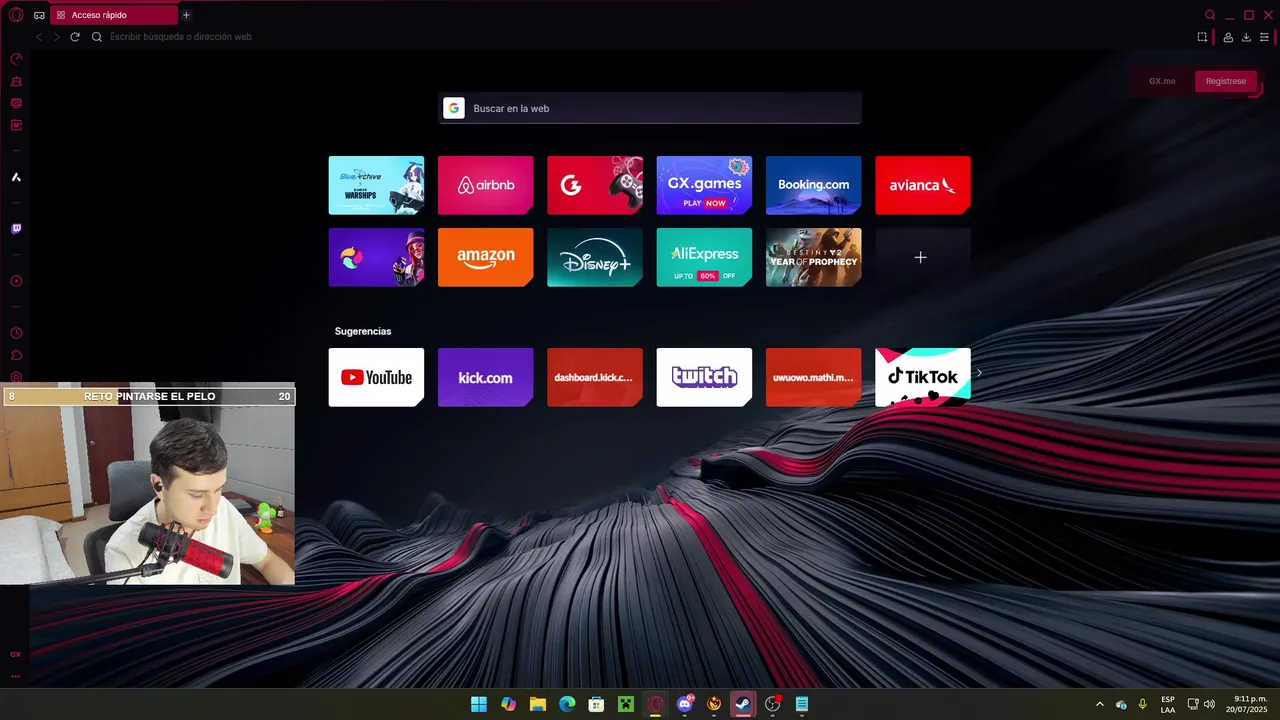
Task: Open File Explorer from the taskbar
Action: pos(537,704)
